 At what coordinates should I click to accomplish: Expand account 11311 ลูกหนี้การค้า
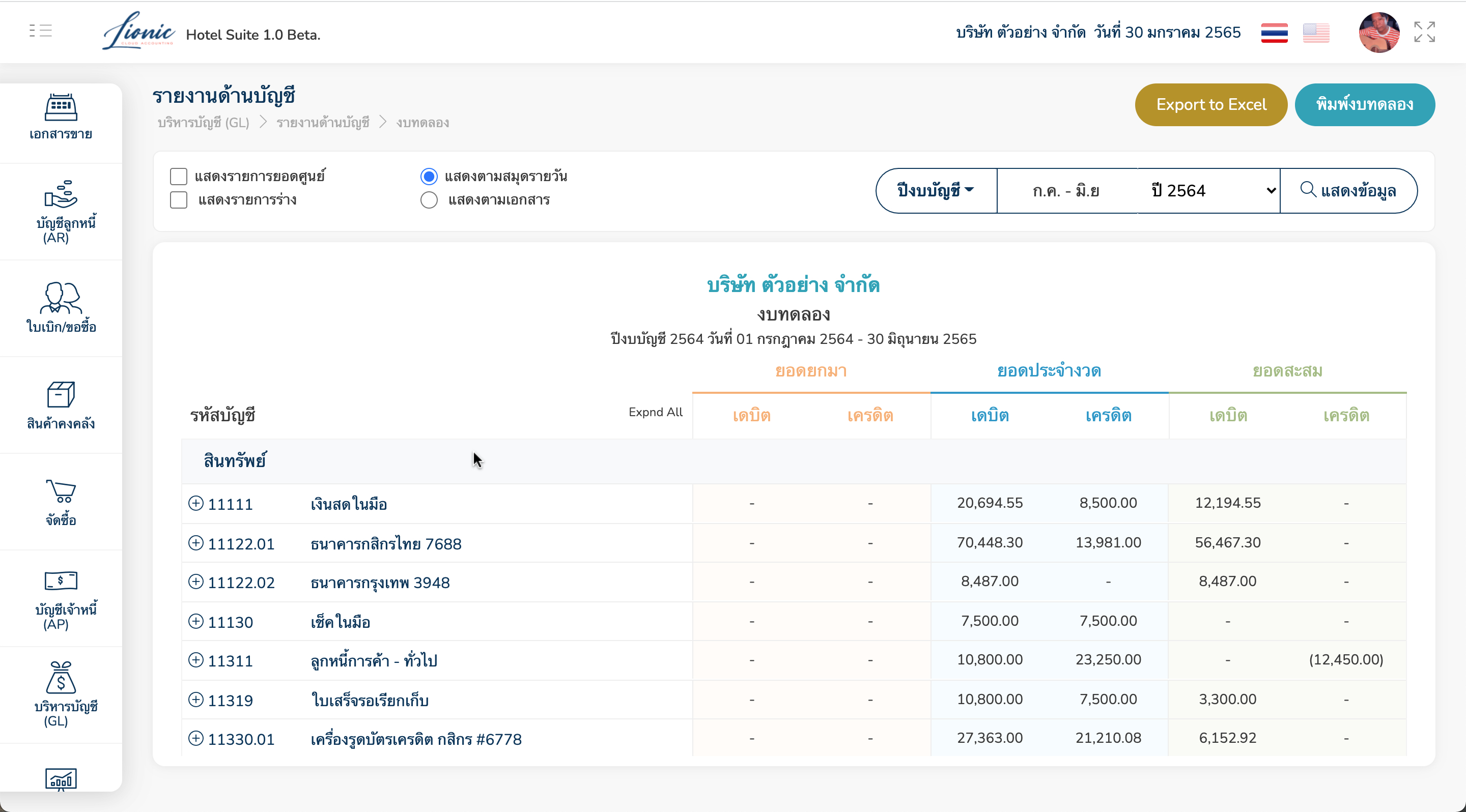pyautogui.click(x=196, y=659)
